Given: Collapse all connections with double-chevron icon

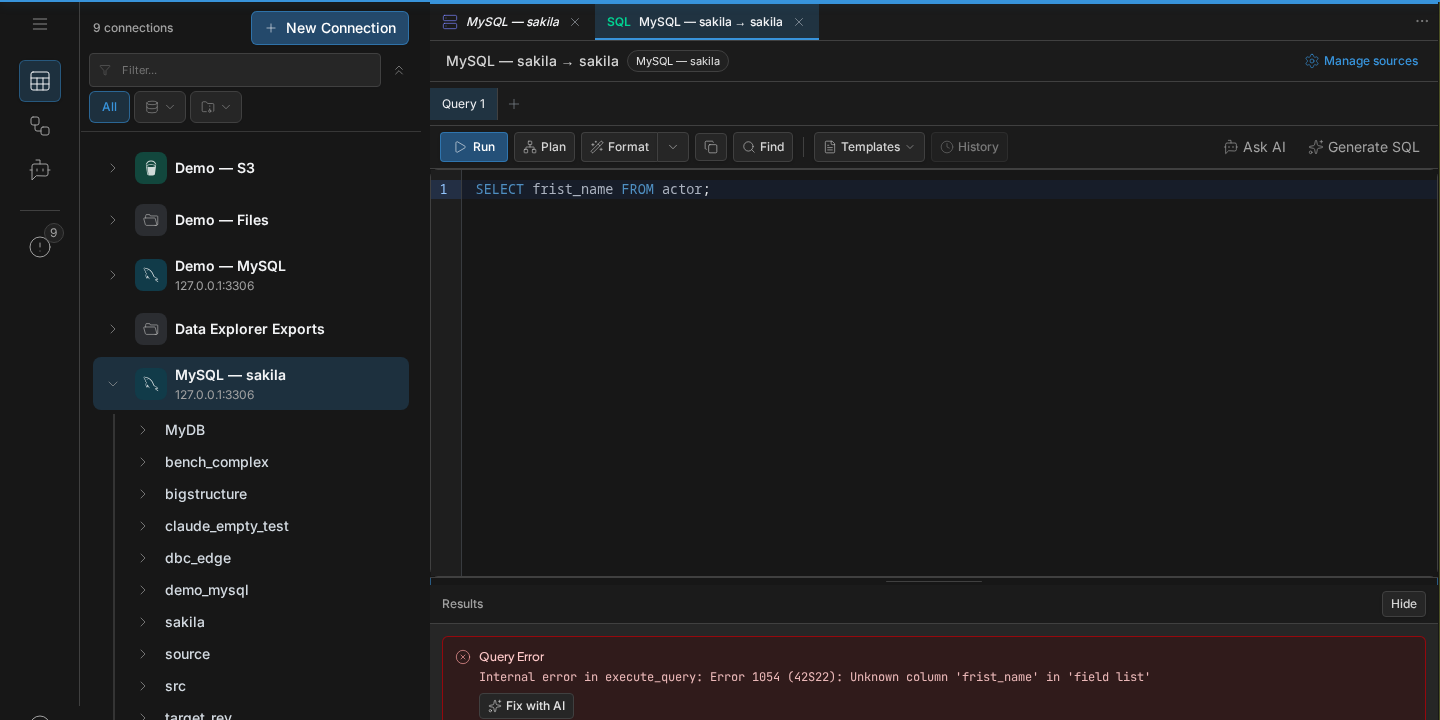Looking at the screenshot, I should click(x=399, y=70).
